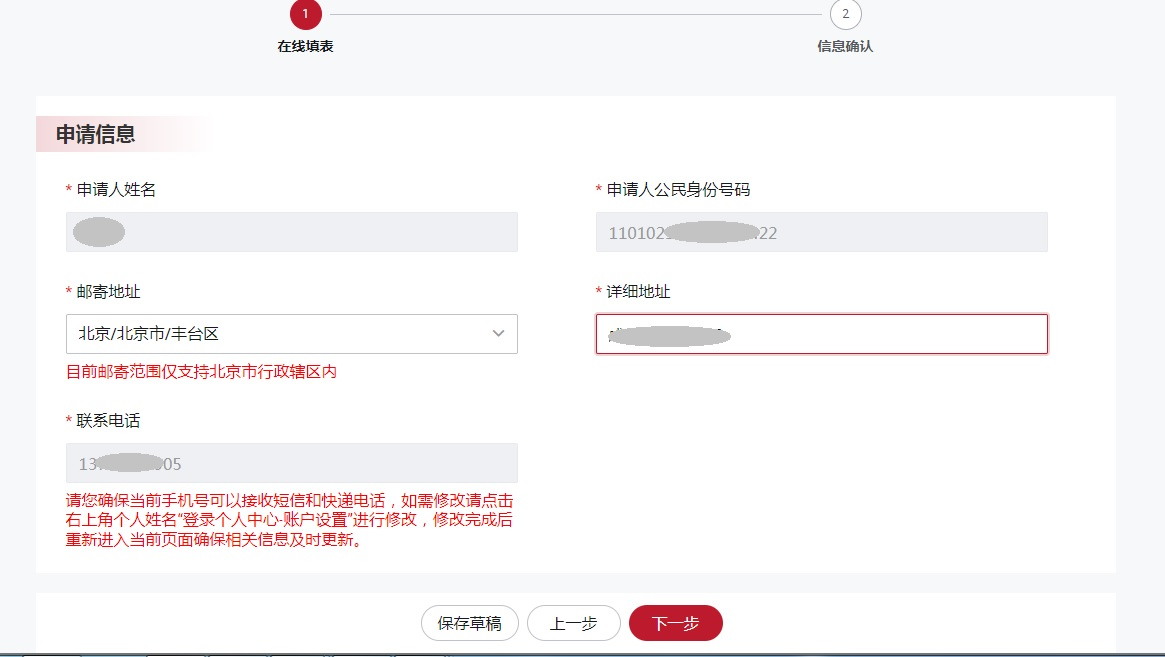Click the 联系电话 field label
Viewport: 1165px width, 657px height.
point(108,421)
